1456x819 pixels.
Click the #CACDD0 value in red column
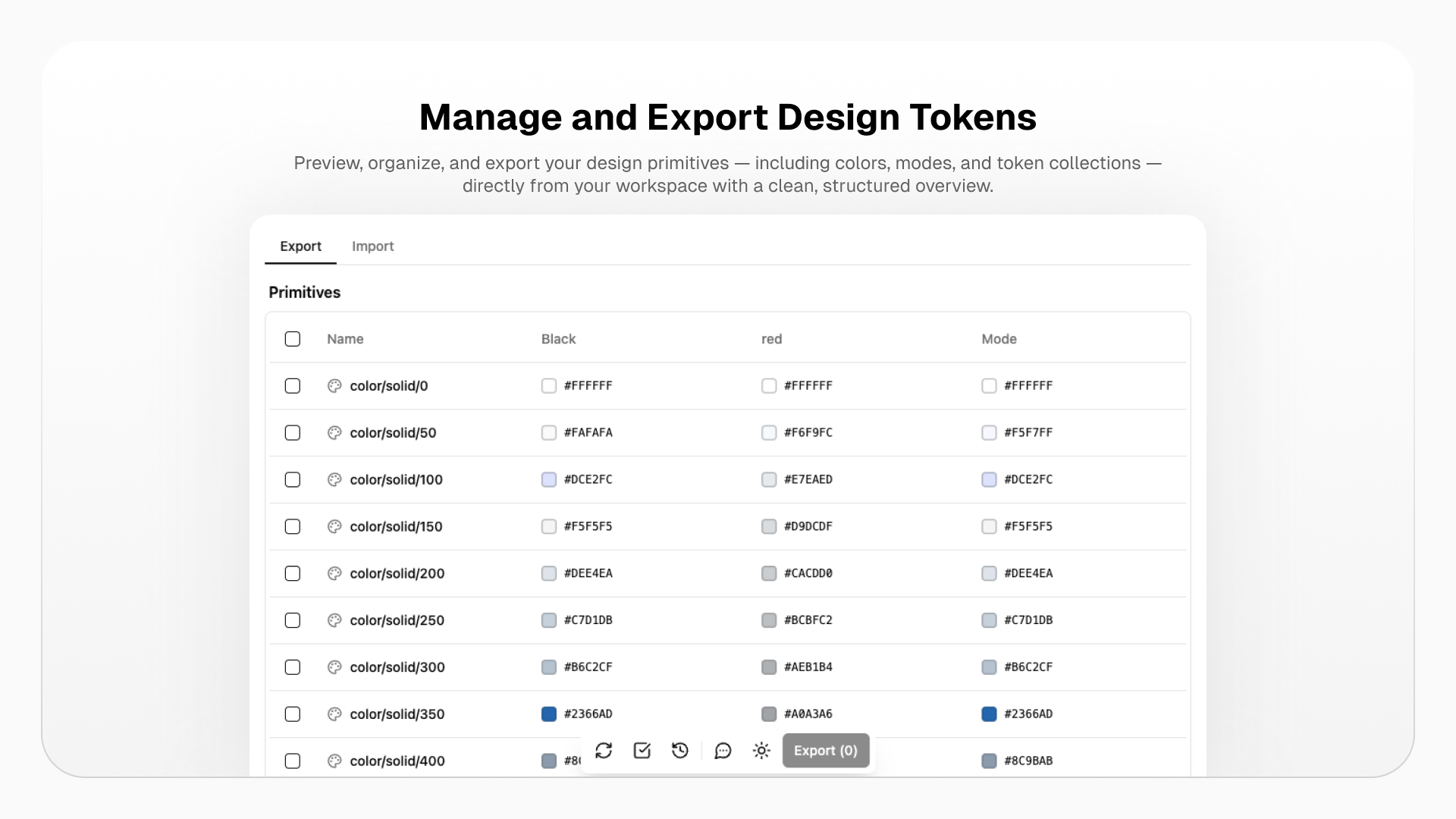pos(808,574)
